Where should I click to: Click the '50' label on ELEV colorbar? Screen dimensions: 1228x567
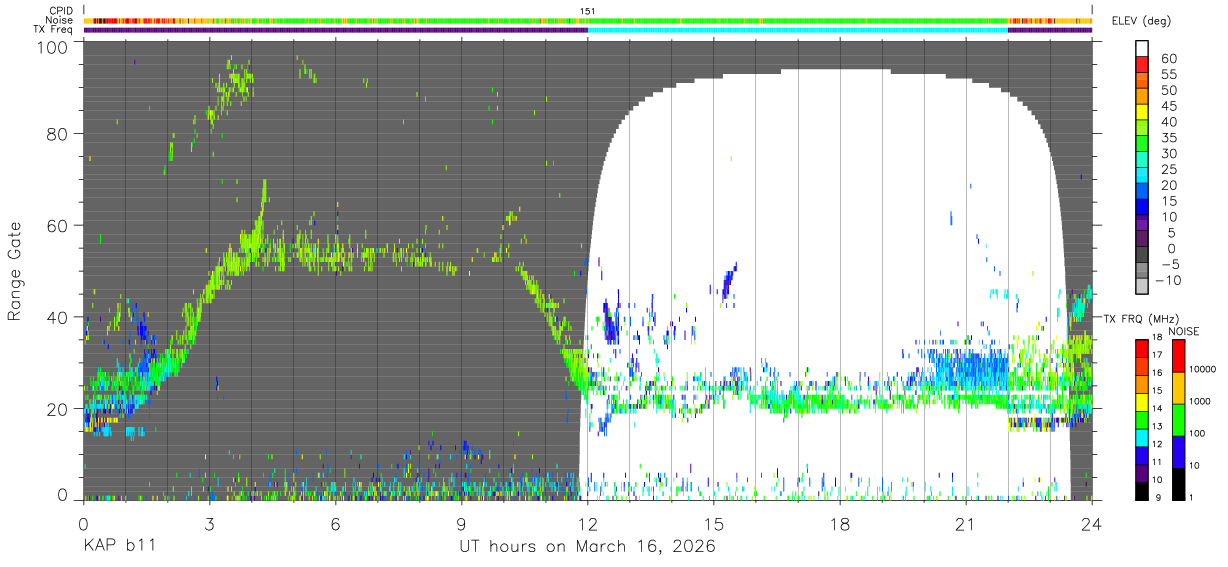(x=1168, y=91)
